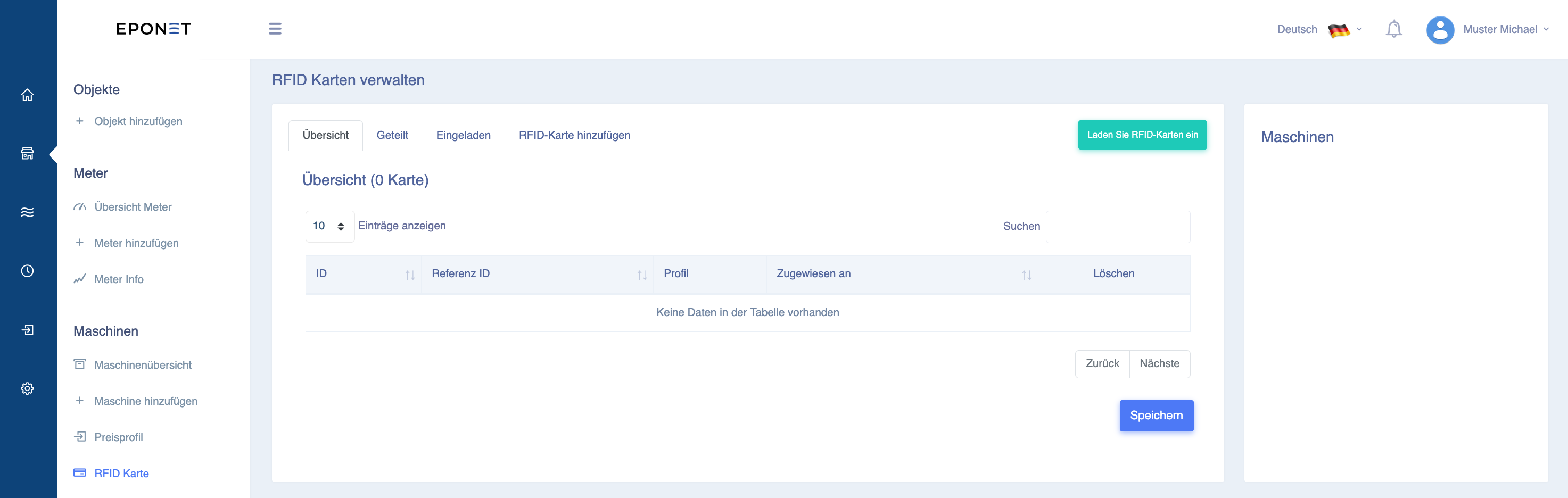Open Maschine hinzufügen link
Image resolution: width=1568 pixels, height=498 pixels.
[x=146, y=401]
